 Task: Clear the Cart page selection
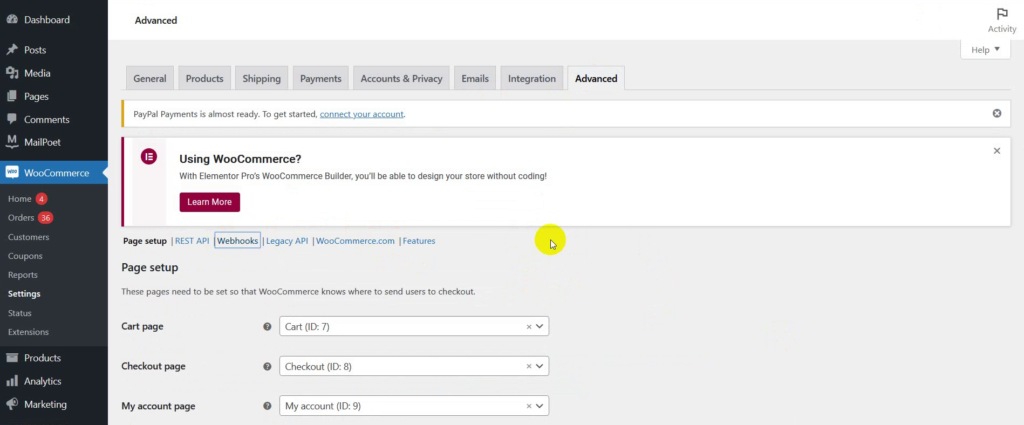point(529,326)
